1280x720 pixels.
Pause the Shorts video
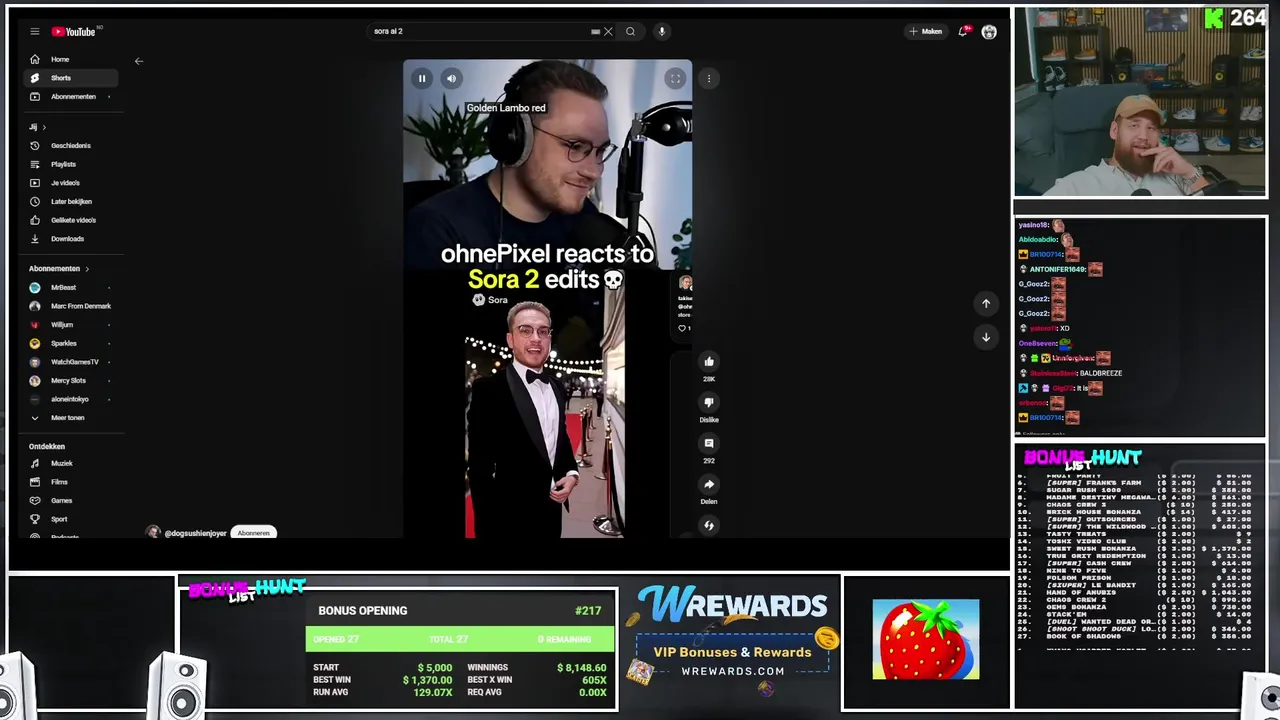tap(422, 78)
